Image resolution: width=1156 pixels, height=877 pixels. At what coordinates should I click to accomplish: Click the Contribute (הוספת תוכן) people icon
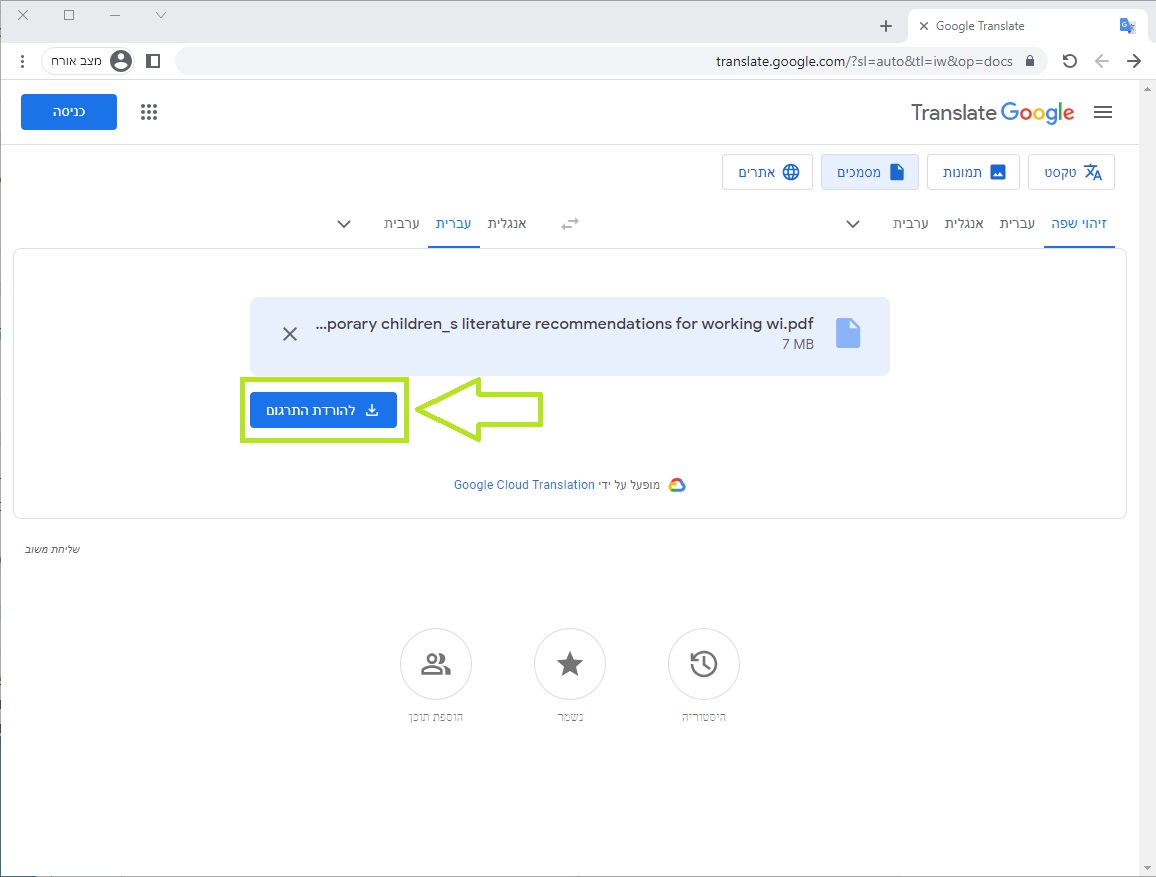[x=435, y=664]
